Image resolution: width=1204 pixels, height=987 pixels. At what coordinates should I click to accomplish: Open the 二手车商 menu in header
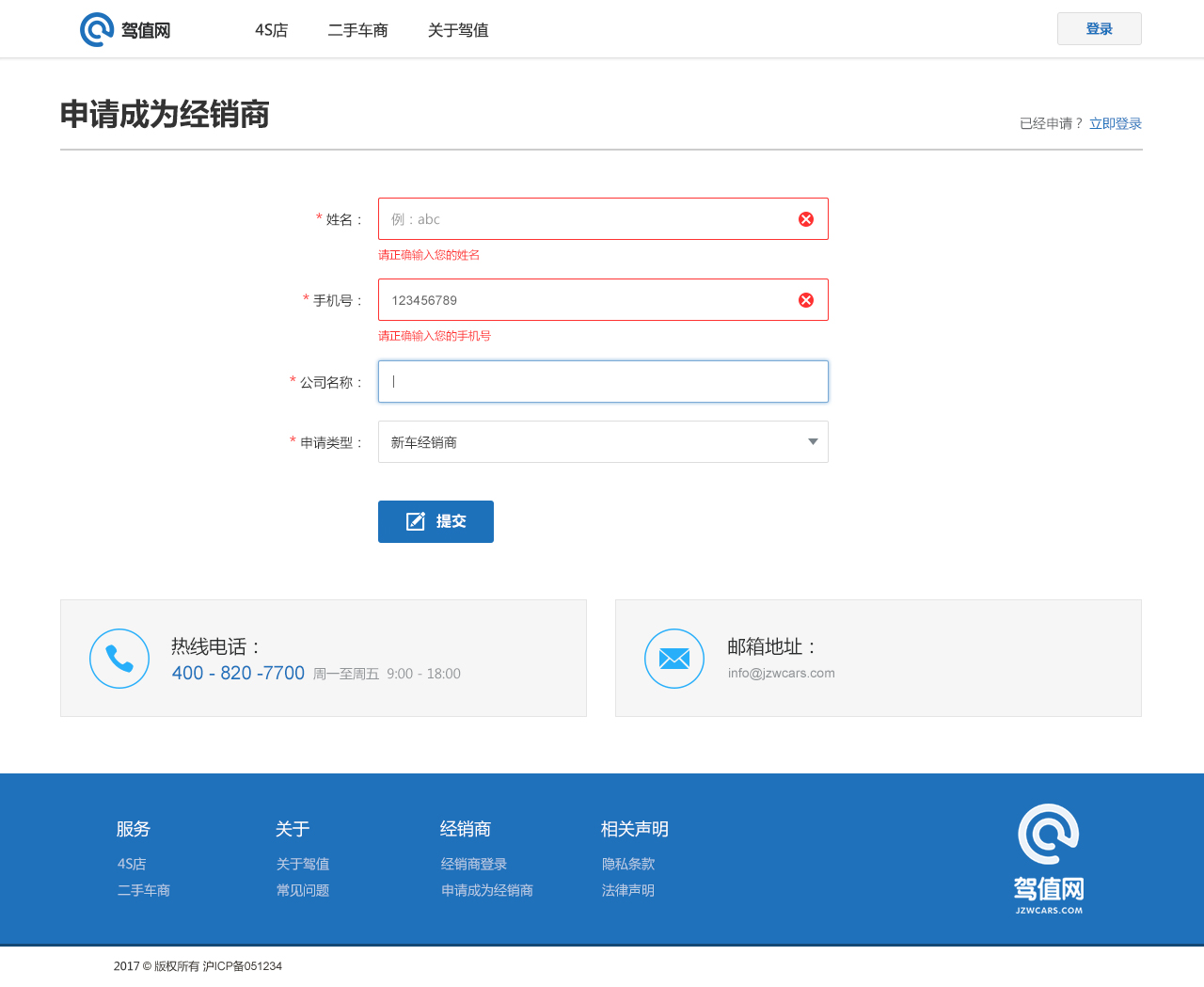[357, 30]
